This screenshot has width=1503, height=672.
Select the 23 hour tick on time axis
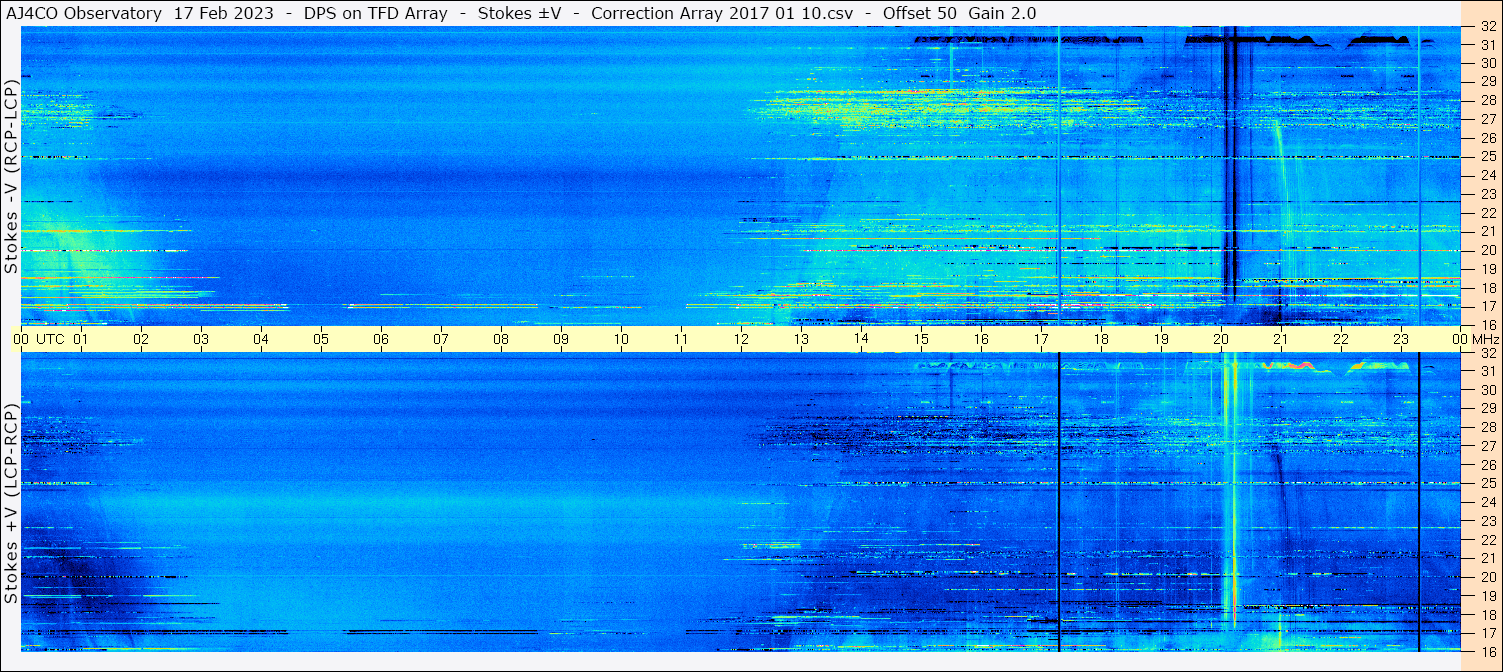coord(1401,339)
